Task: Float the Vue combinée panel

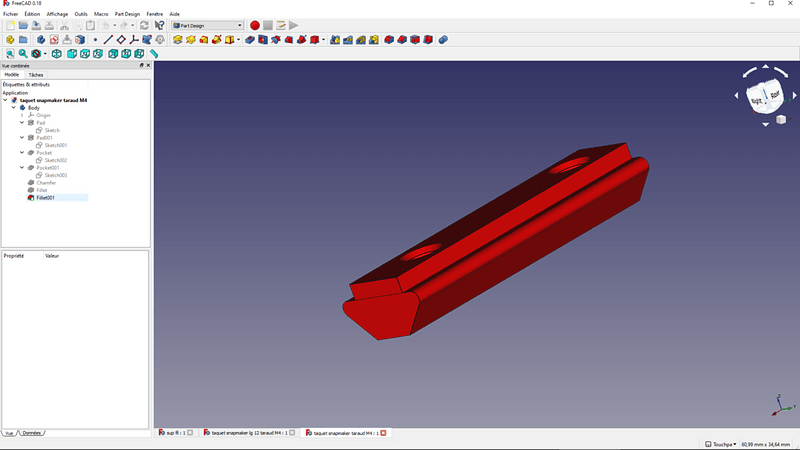Action: click(142, 65)
